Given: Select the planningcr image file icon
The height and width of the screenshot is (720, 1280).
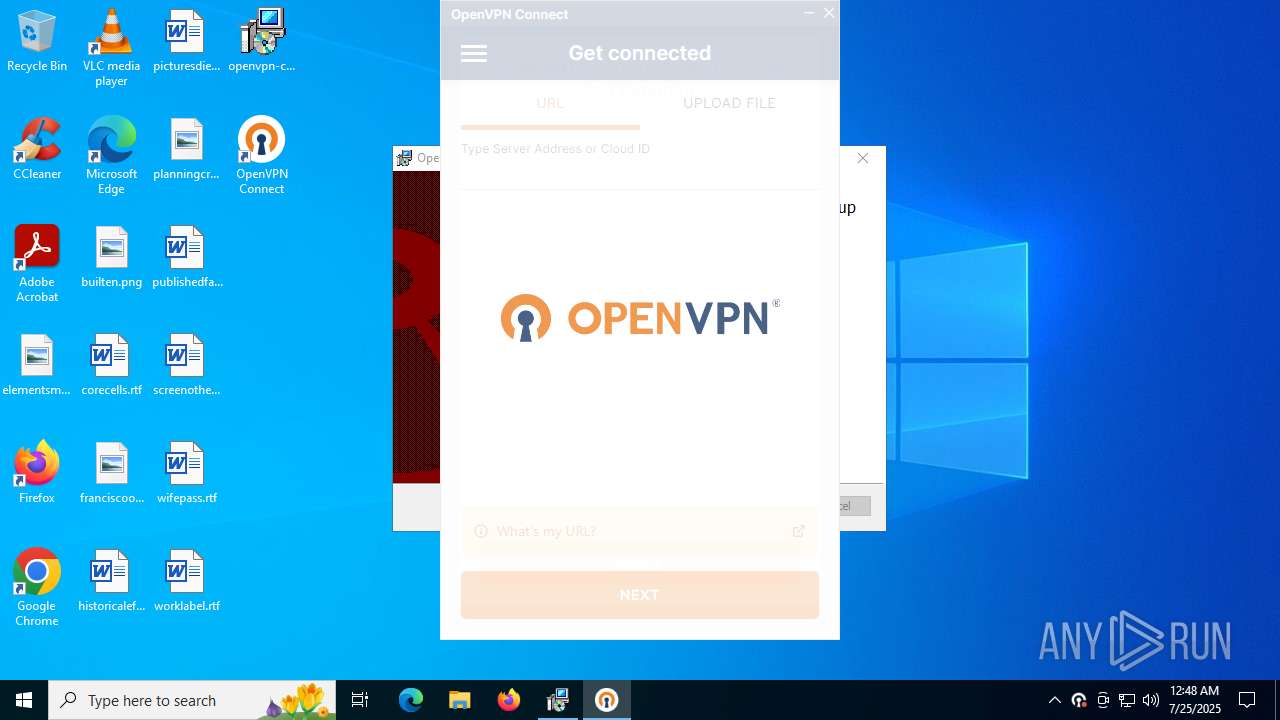Looking at the screenshot, I should tap(186, 149).
